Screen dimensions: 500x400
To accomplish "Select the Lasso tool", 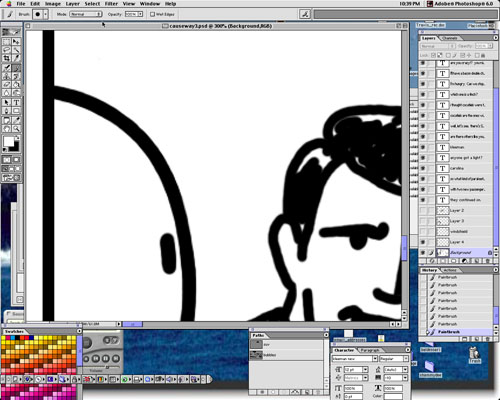I will tap(7, 50).
